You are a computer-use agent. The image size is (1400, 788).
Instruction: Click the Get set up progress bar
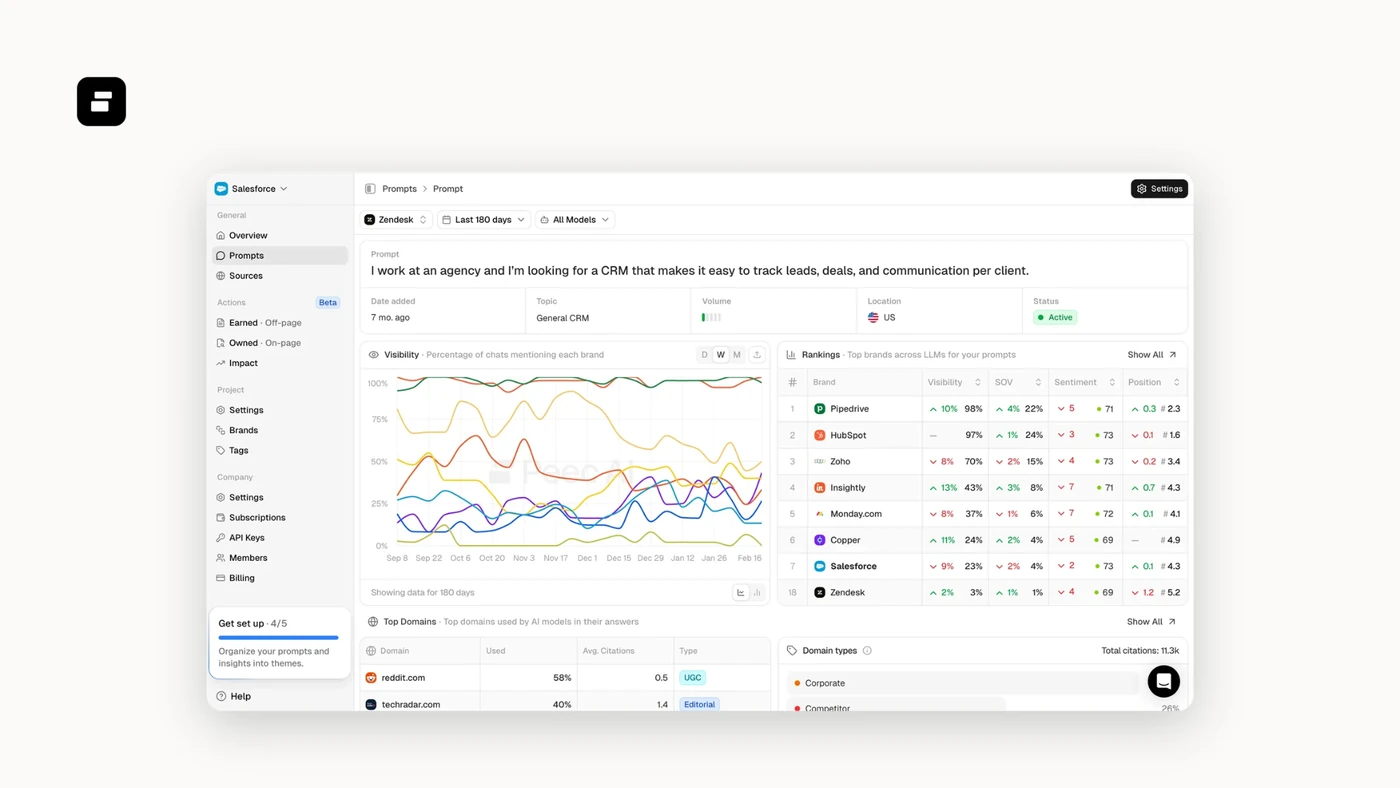click(x=278, y=638)
